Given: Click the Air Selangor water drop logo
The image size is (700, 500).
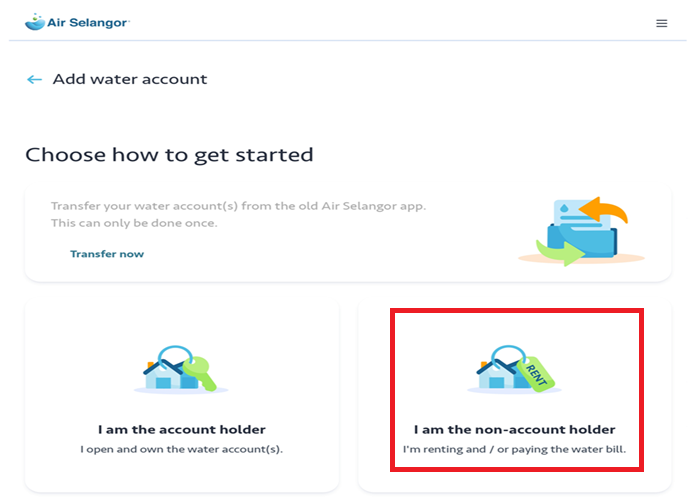Looking at the screenshot, I should [35, 21].
